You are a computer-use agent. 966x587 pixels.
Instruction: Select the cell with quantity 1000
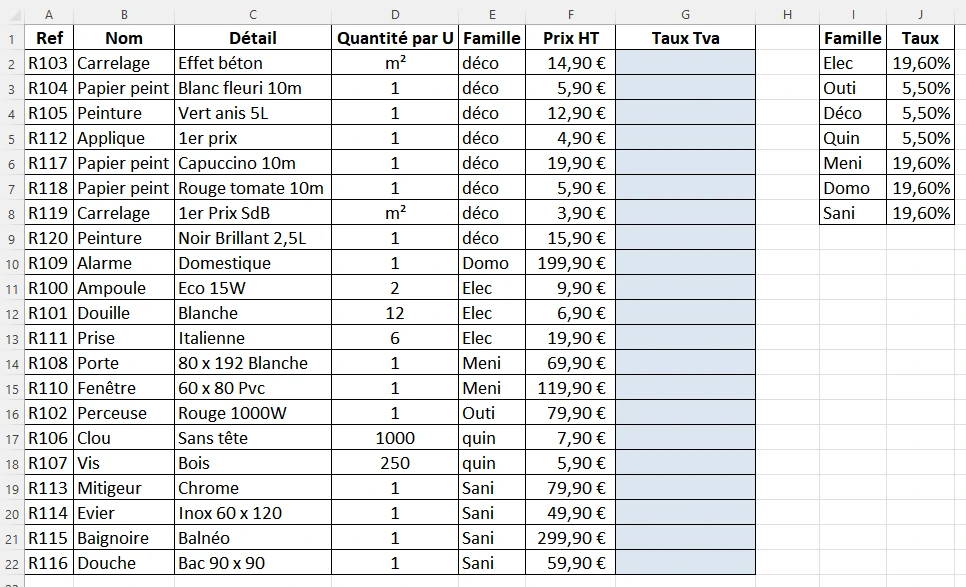click(x=395, y=438)
